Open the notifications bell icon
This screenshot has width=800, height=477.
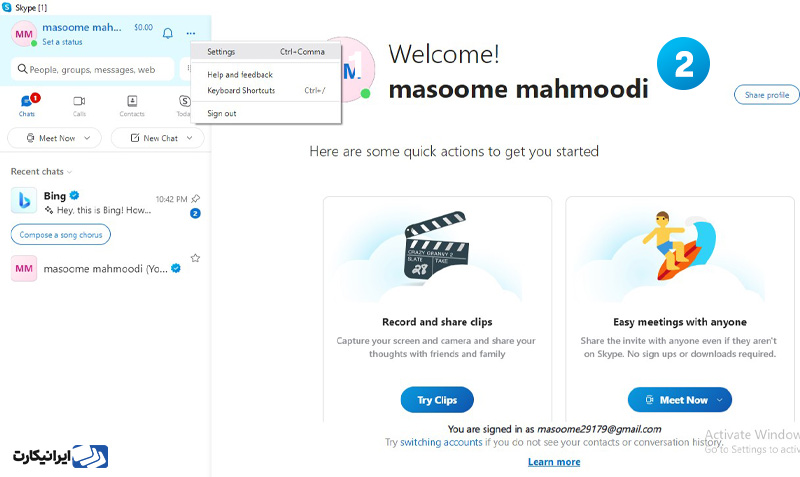coord(167,34)
